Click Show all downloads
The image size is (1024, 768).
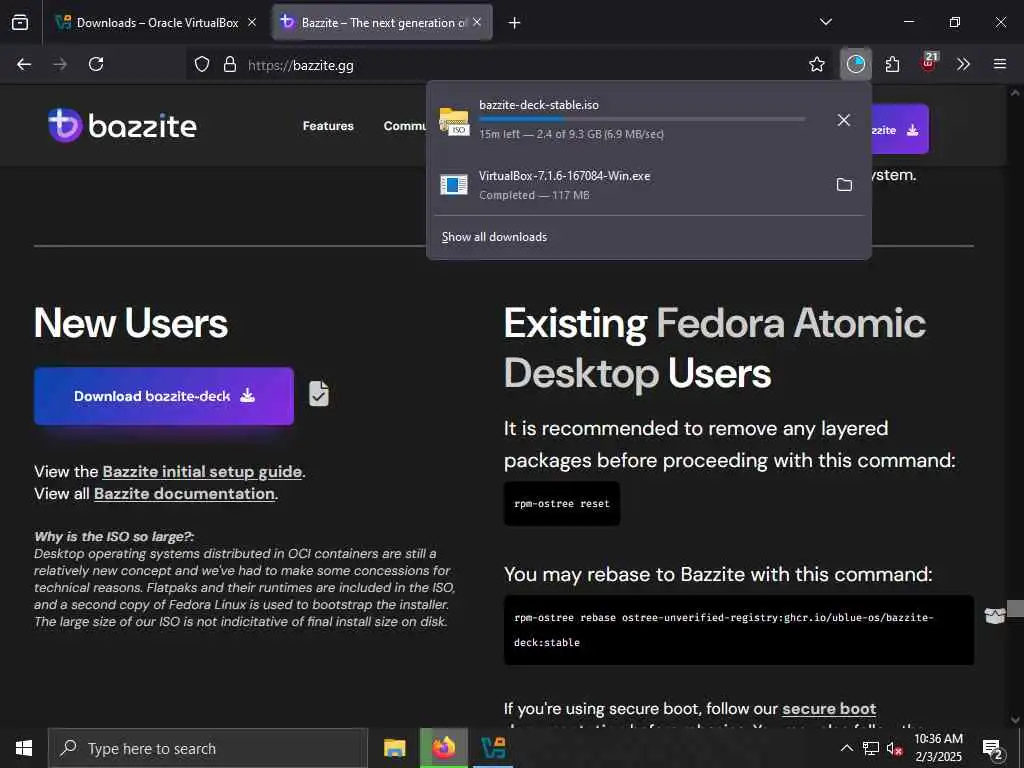[494, 237]
